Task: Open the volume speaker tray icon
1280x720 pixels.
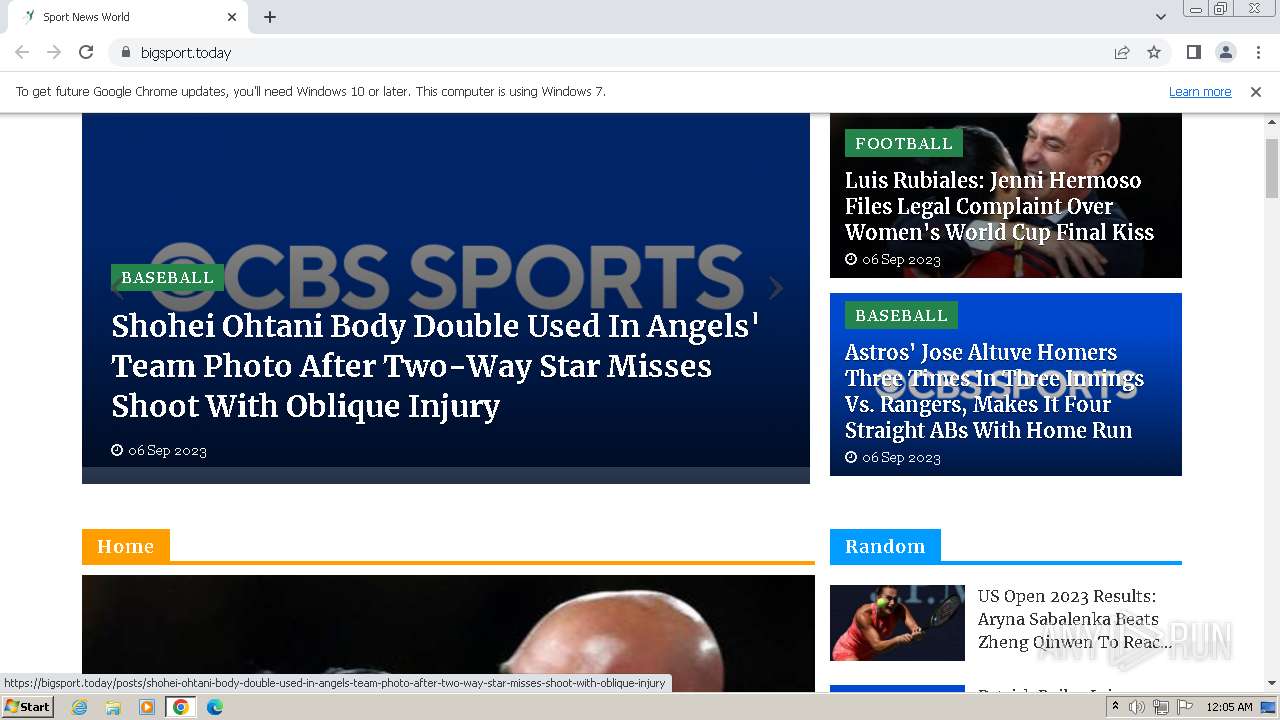Action: point(1137,707)
